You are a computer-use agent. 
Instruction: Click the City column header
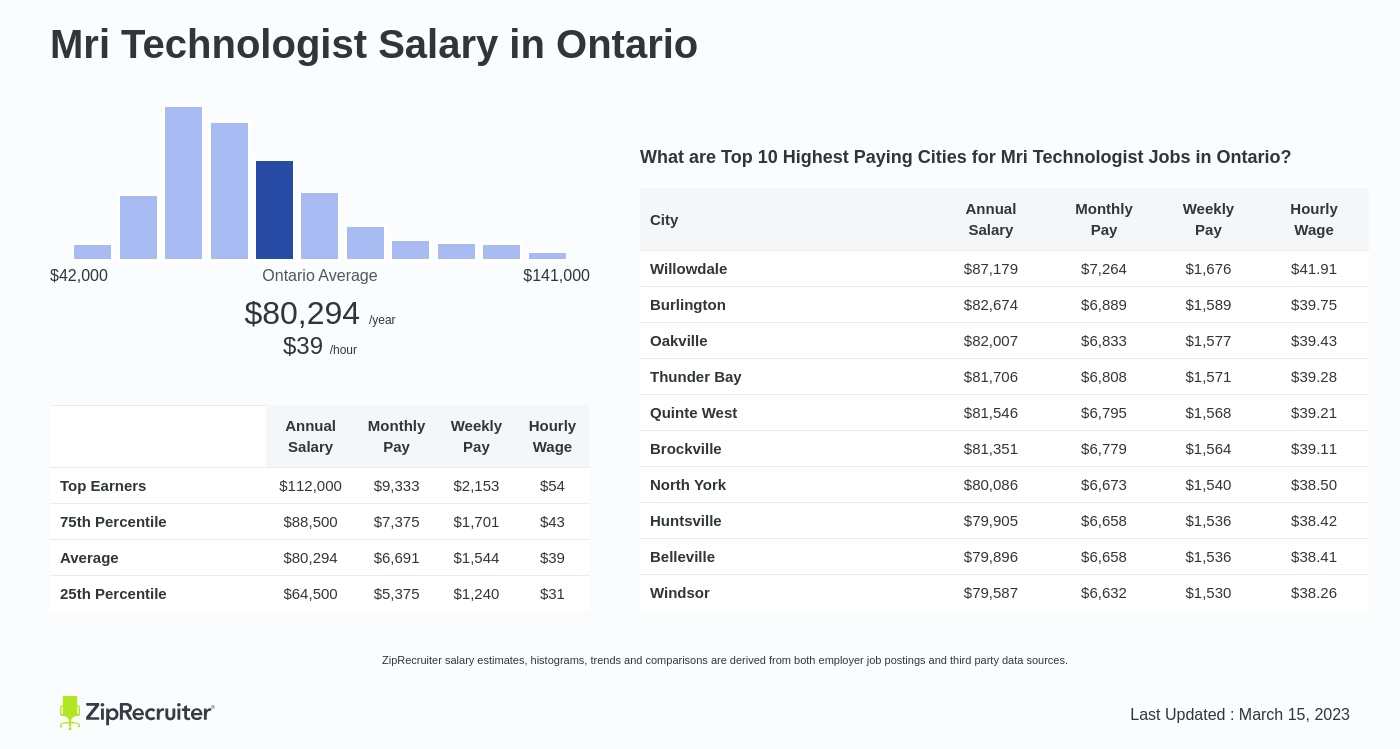[x=664, y=220]
